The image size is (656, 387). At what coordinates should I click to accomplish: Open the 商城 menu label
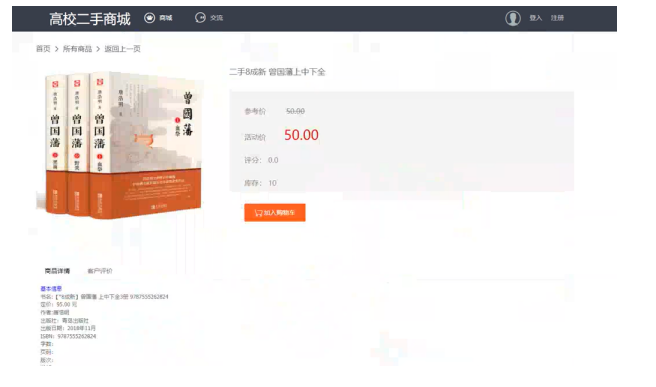point(166,18)
